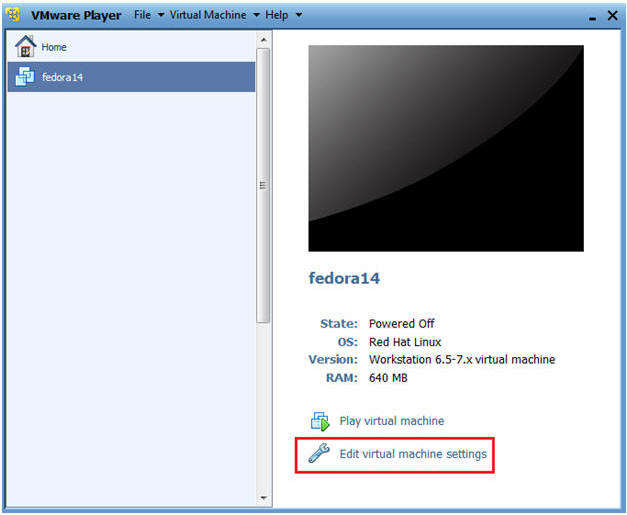Viewport: 627px width, 515px height.
Task: Open the Virtual Machine menu
Action: (x=208, y=15)
